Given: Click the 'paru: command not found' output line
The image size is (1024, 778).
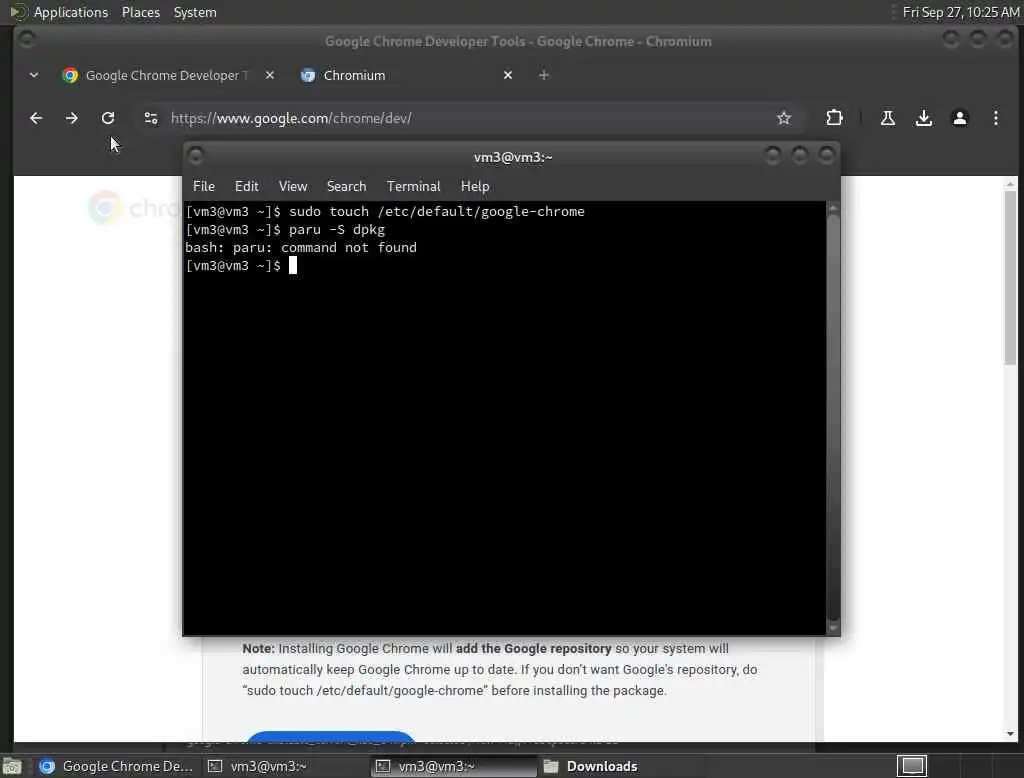Looking at the screenshot, I should tap(300, 248).
